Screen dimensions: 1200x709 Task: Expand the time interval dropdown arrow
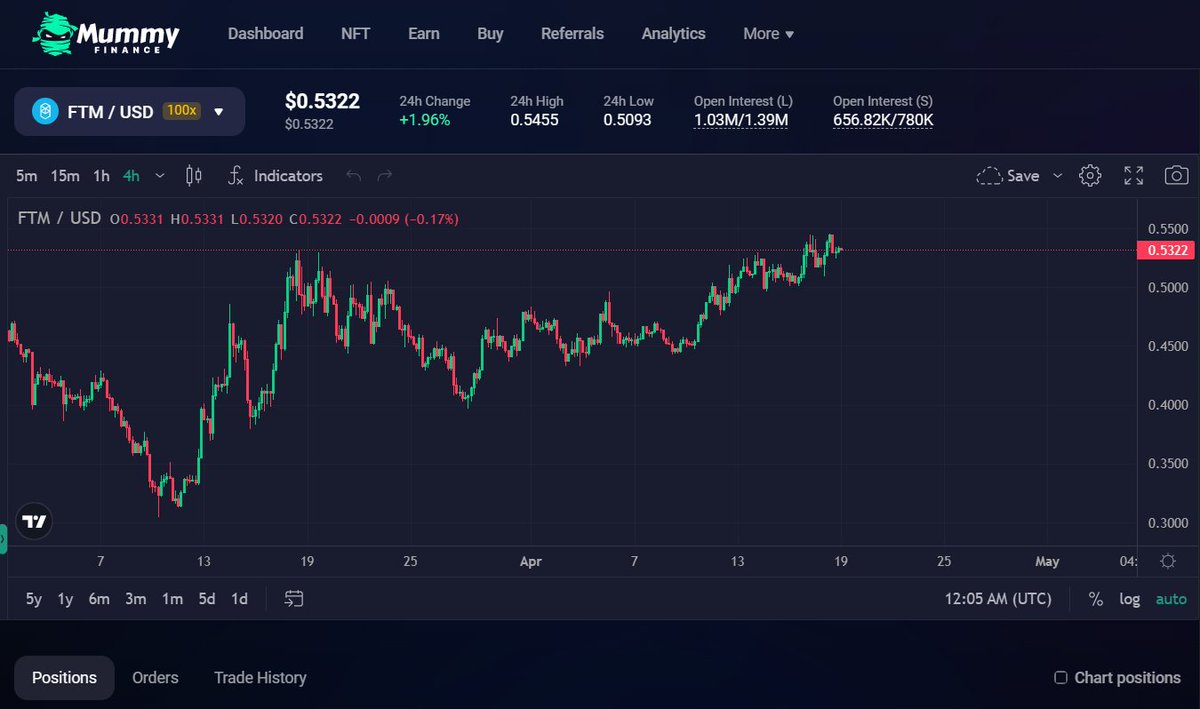coord(160,176)
